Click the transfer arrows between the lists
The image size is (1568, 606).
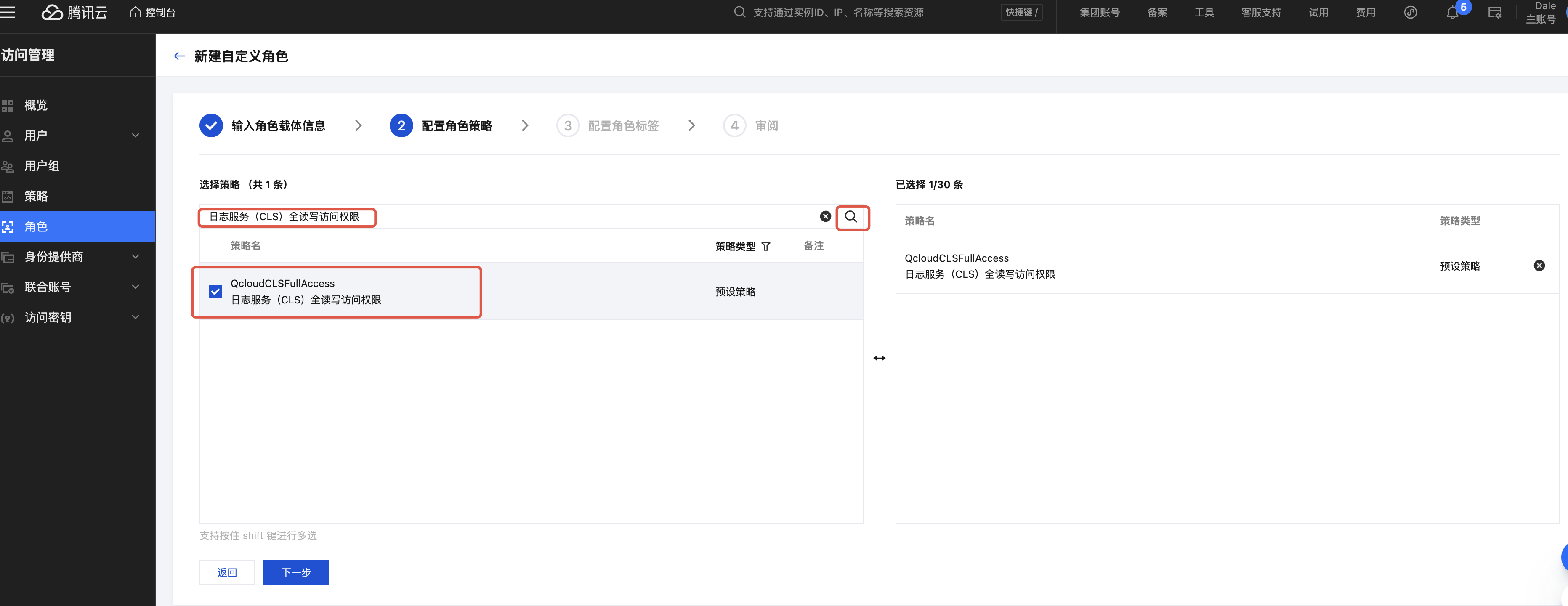click(x=880, y=358)
